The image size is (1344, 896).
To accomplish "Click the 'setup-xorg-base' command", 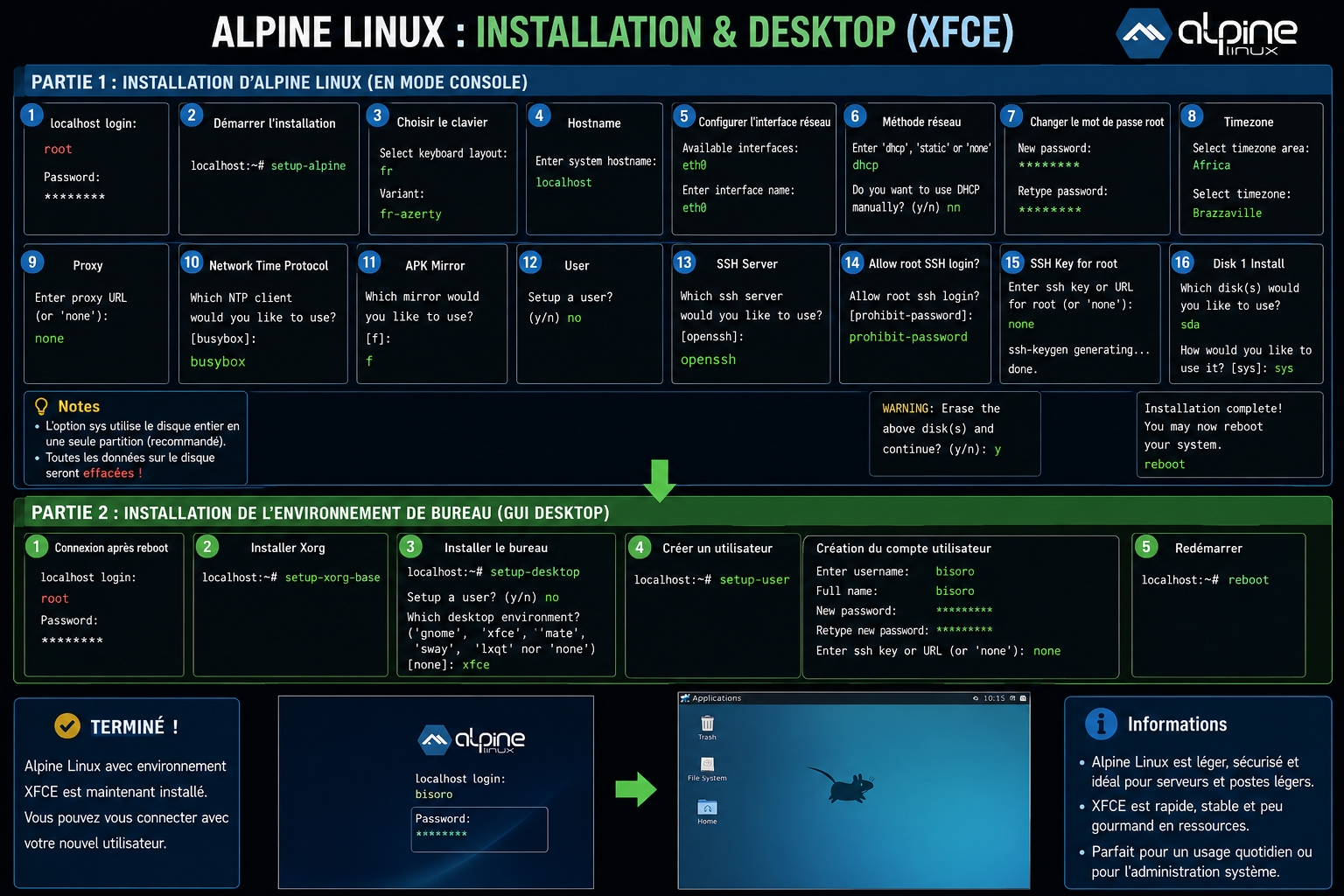I will 332,577.
